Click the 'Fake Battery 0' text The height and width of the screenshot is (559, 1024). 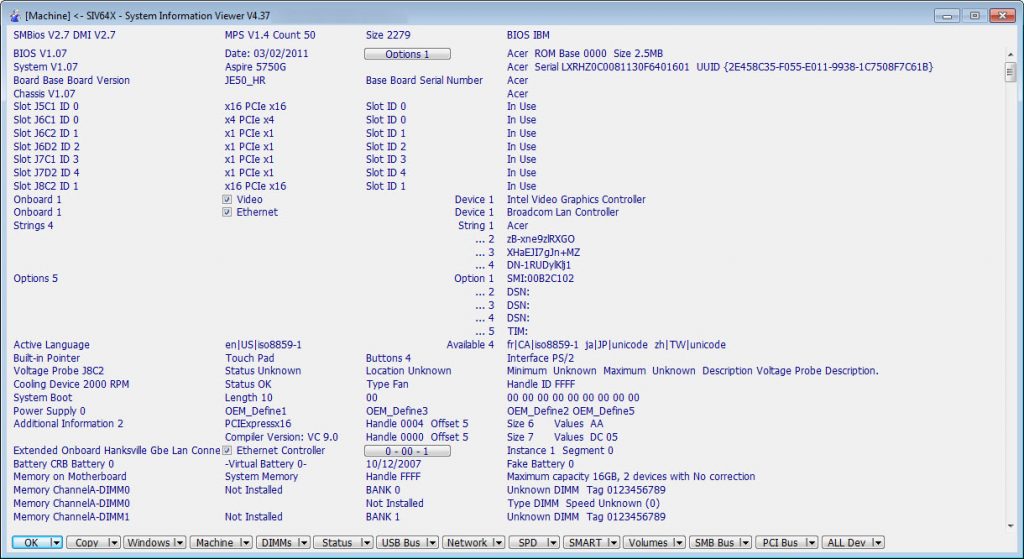[x=540, y=464]
